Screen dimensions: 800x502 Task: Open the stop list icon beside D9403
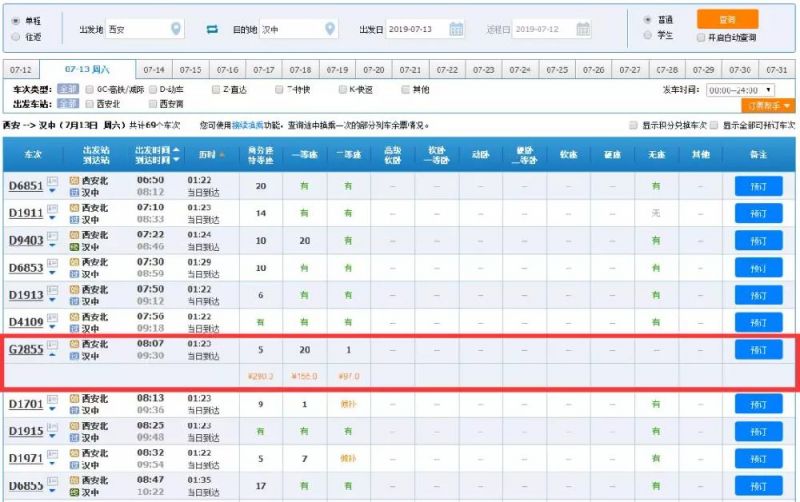click(52, 235)
